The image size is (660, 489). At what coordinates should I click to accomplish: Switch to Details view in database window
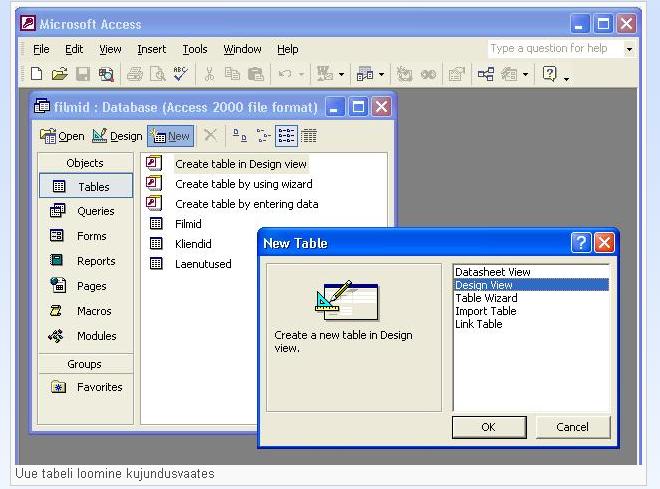pyautogui.click(x=309, y=136)
